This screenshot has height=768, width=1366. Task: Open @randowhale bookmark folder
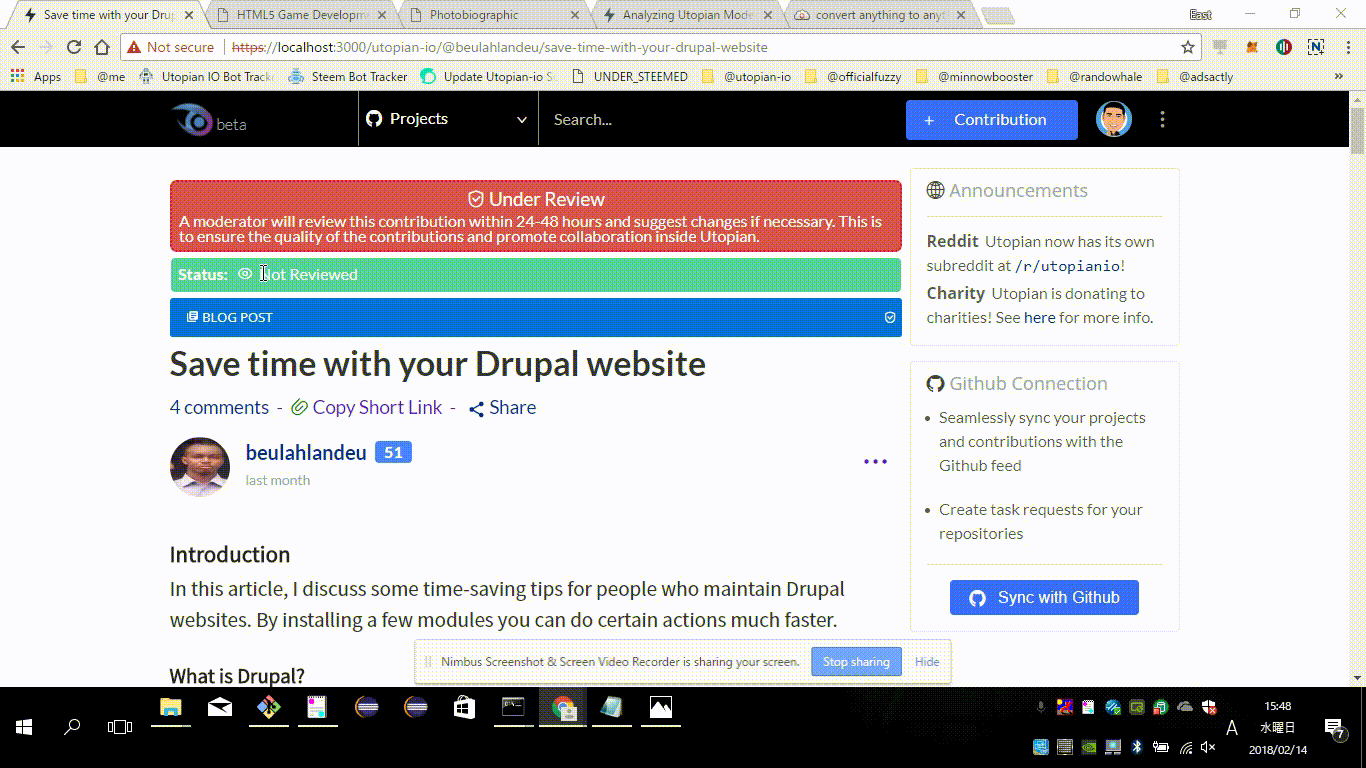pos(1094,76)
